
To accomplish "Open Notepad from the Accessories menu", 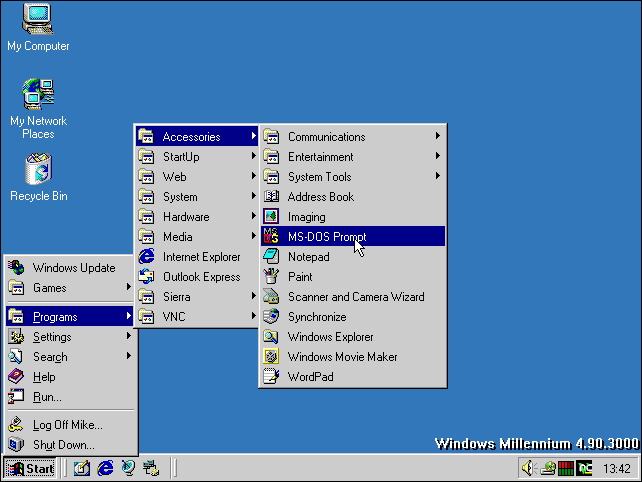I will pyautogui.click(x=353, y=256).
